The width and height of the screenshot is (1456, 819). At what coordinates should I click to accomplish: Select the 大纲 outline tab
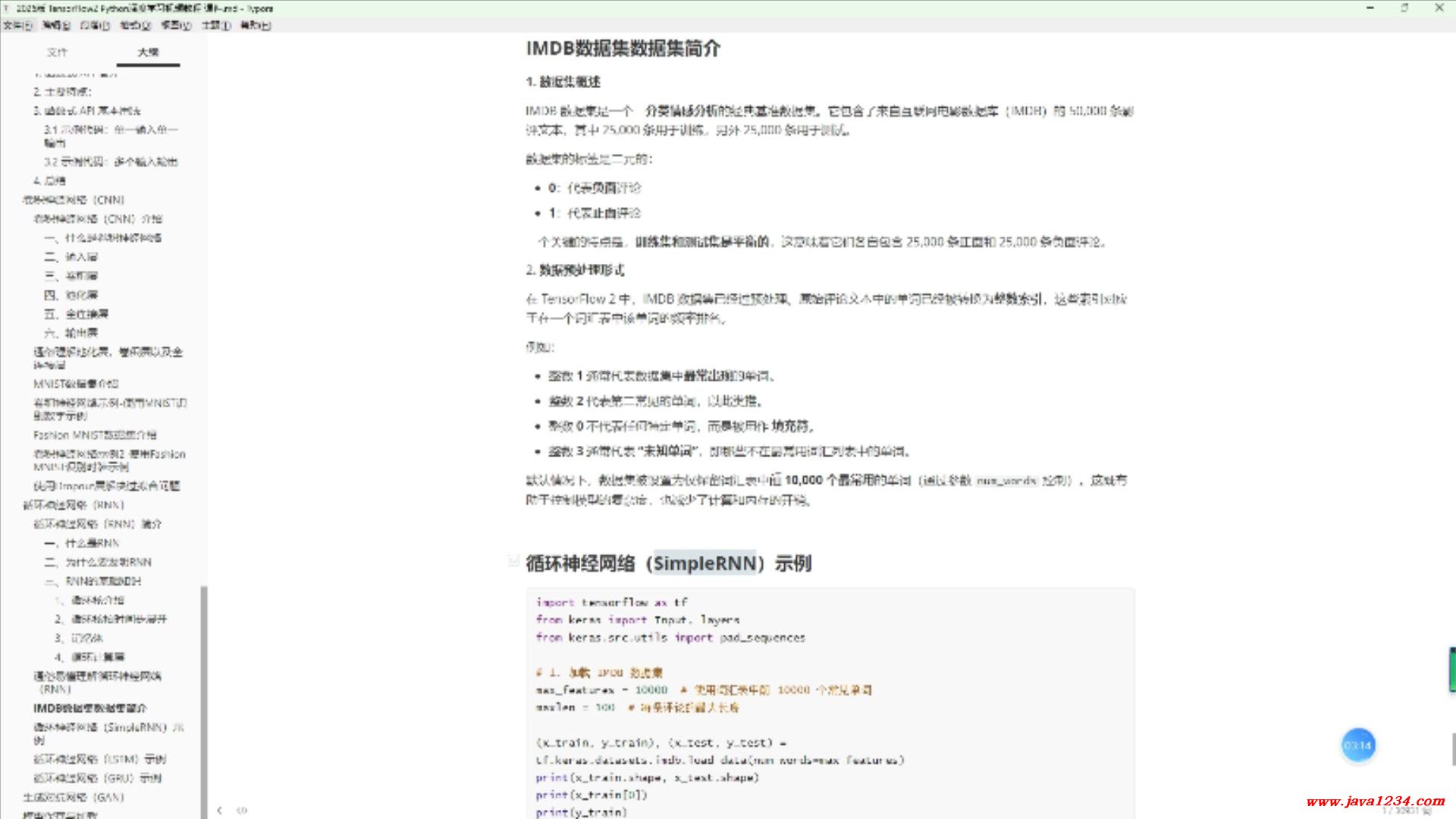(148, 52)
